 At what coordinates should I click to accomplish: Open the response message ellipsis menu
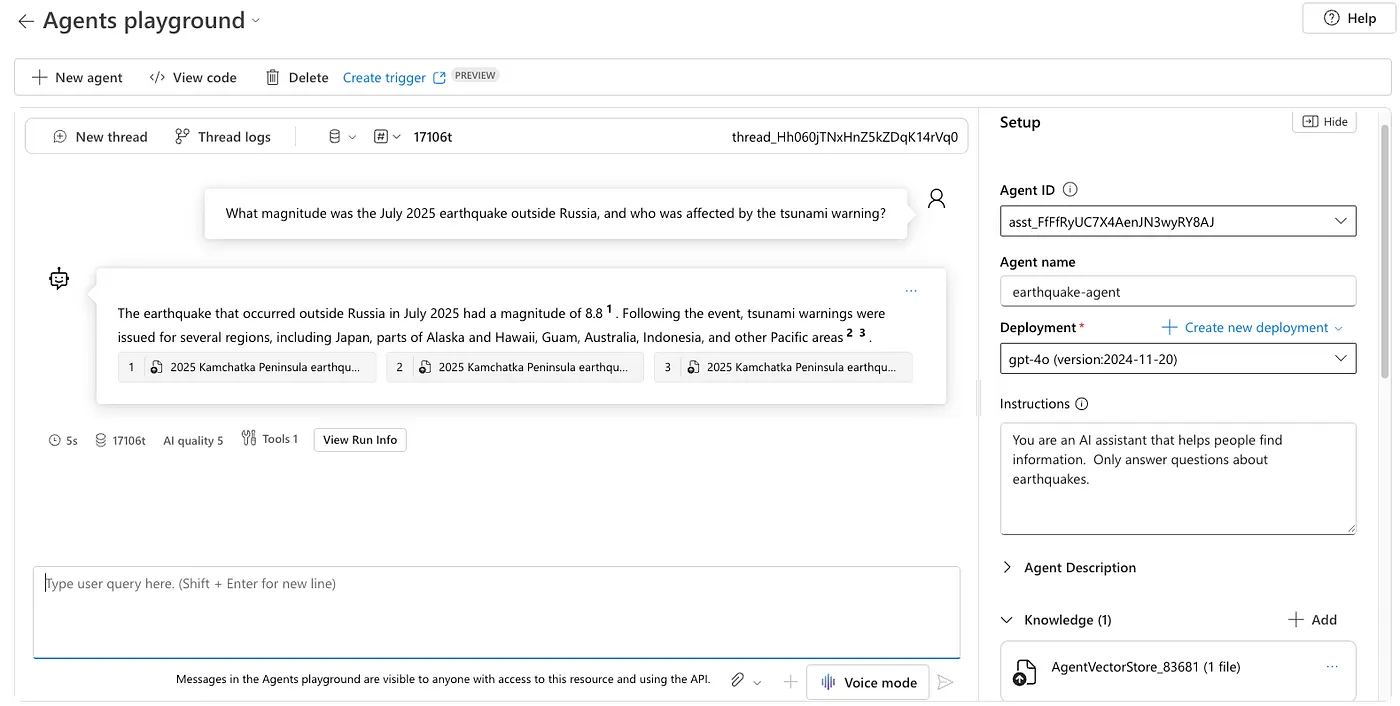click(x=910, y=291)
